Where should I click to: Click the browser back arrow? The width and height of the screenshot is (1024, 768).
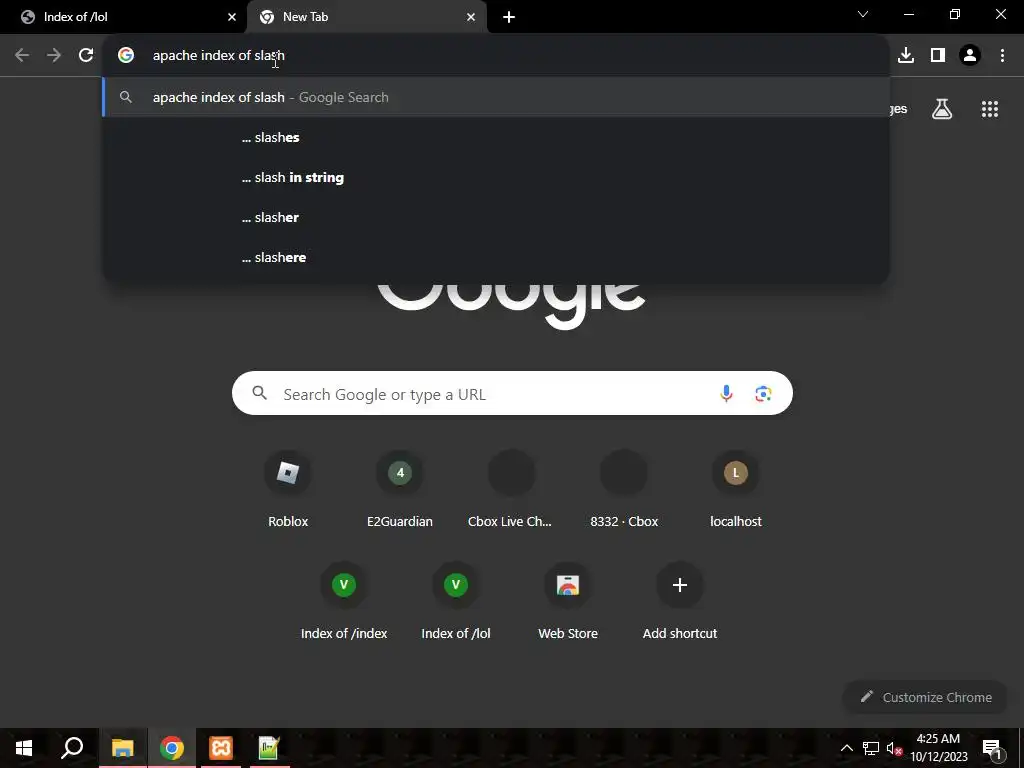22,56
